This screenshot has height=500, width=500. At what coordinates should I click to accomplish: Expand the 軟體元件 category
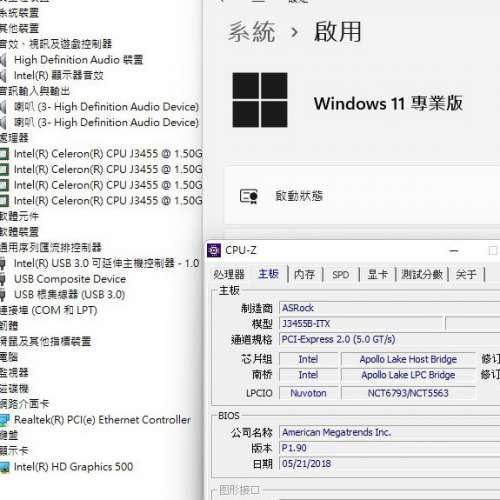[x=19, y=216]
